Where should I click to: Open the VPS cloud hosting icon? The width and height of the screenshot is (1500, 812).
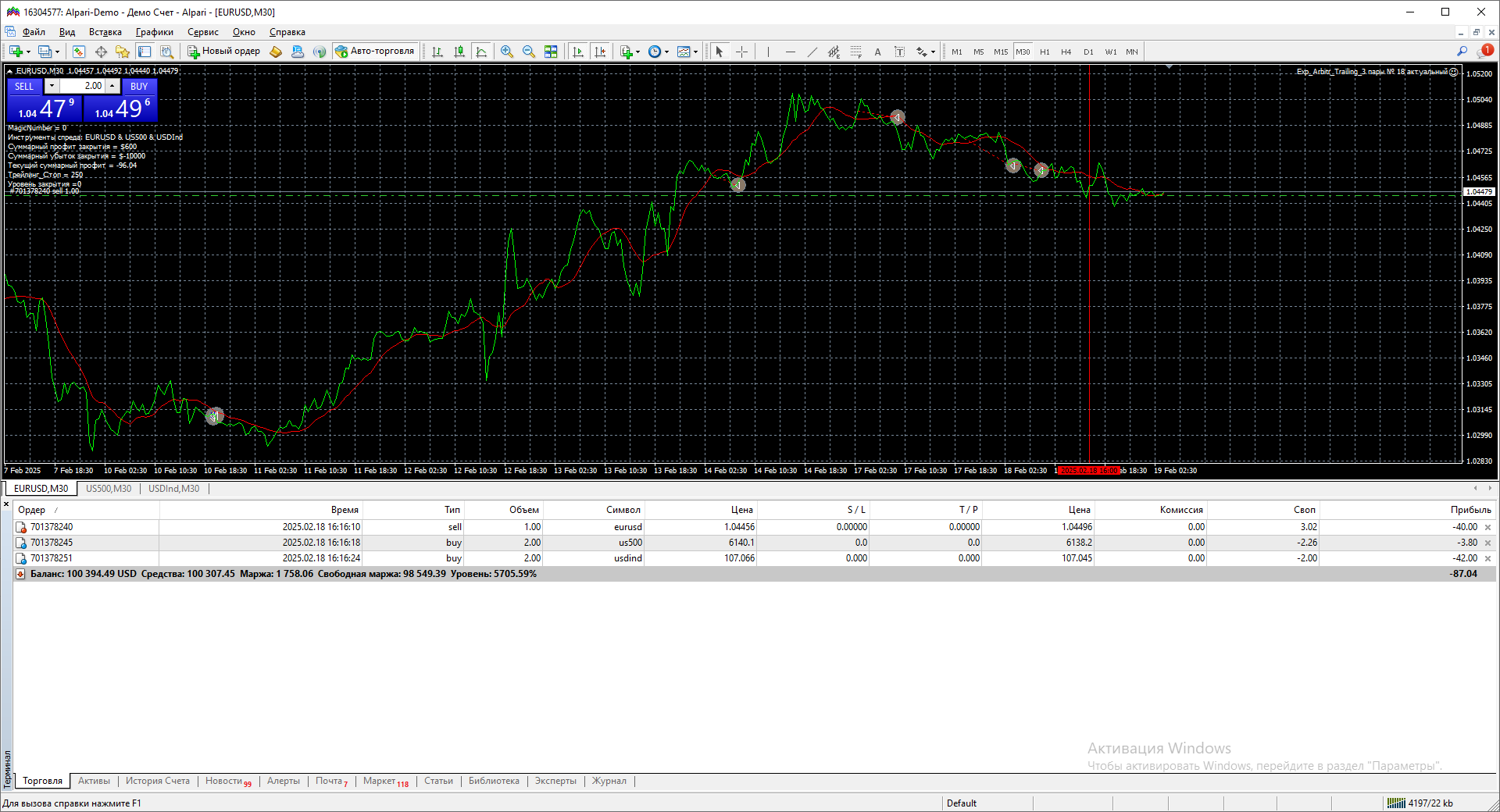298,52
